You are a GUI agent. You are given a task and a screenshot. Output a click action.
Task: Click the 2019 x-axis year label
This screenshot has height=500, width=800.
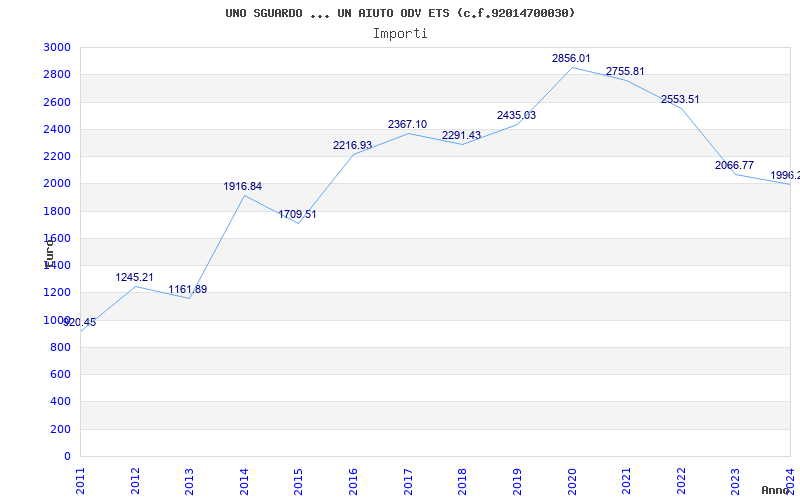tap(517, 481)
